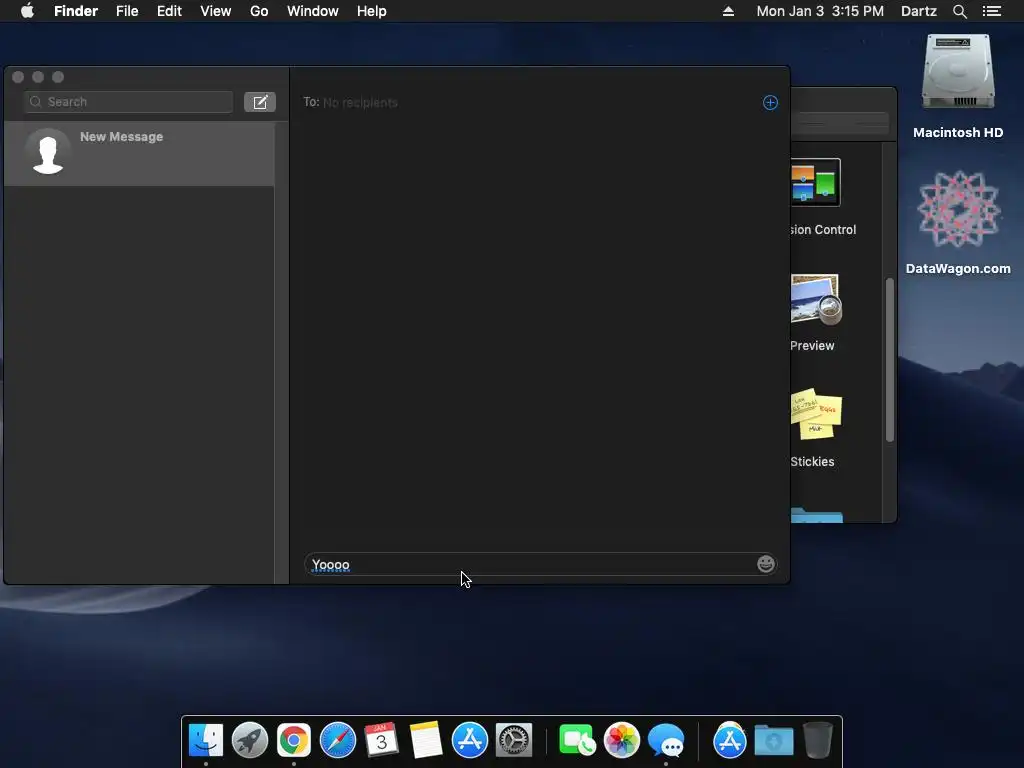
Task: Open System Preferences from the Dock
Action: click(514, 740)
